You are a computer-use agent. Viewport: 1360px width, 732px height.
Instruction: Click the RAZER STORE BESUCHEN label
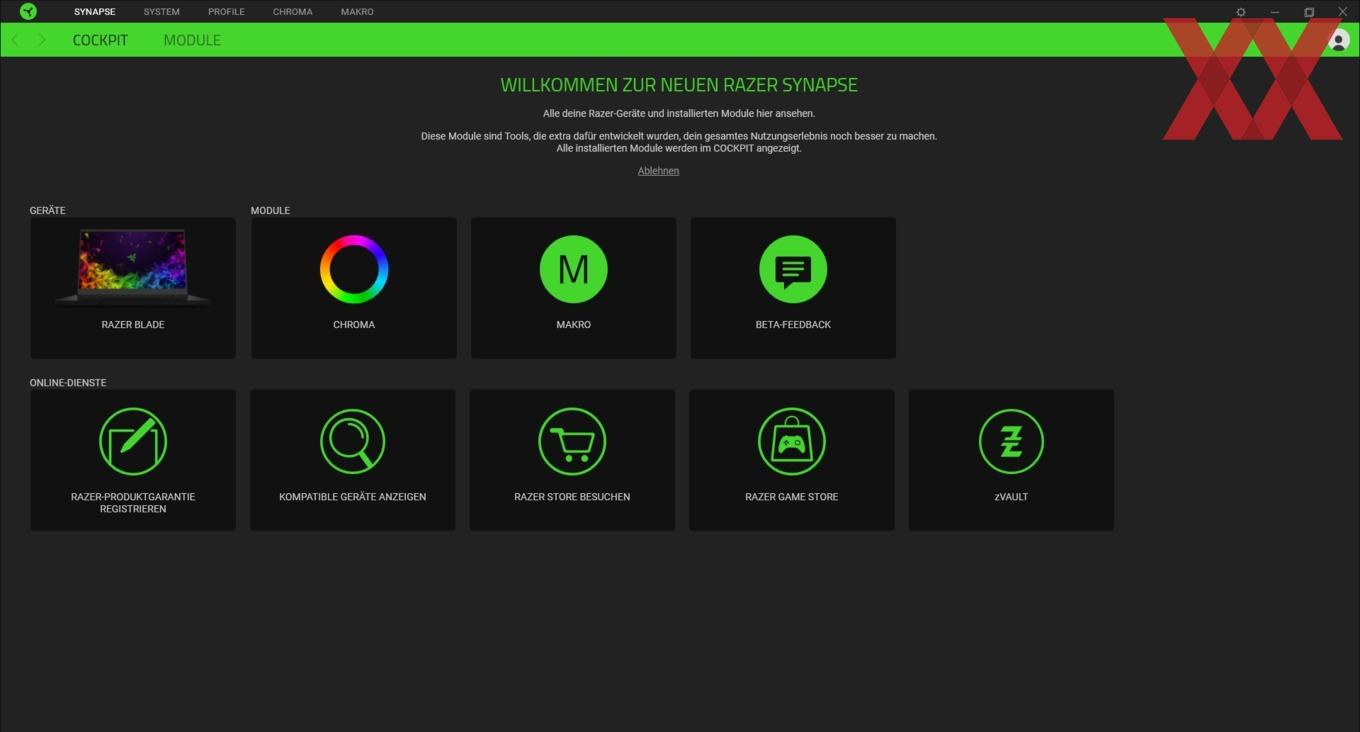(x=572, y=497)
